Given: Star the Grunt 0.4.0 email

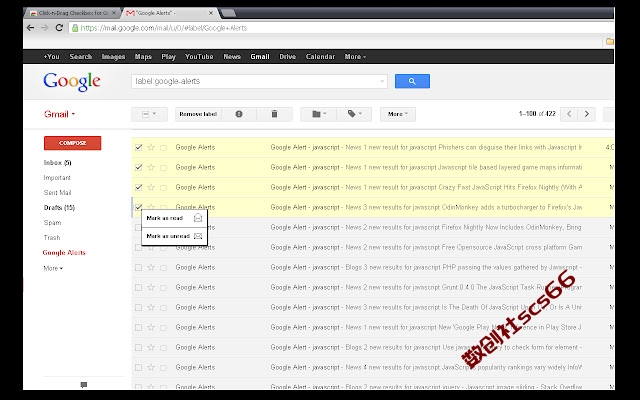Looking at the screenshot, I should [x=151, y=287].
